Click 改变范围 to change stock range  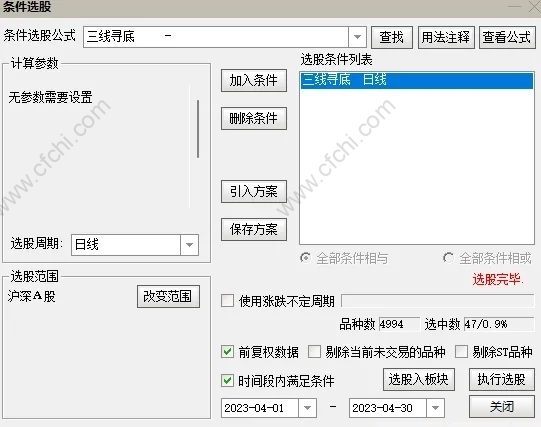pos(168,296)
